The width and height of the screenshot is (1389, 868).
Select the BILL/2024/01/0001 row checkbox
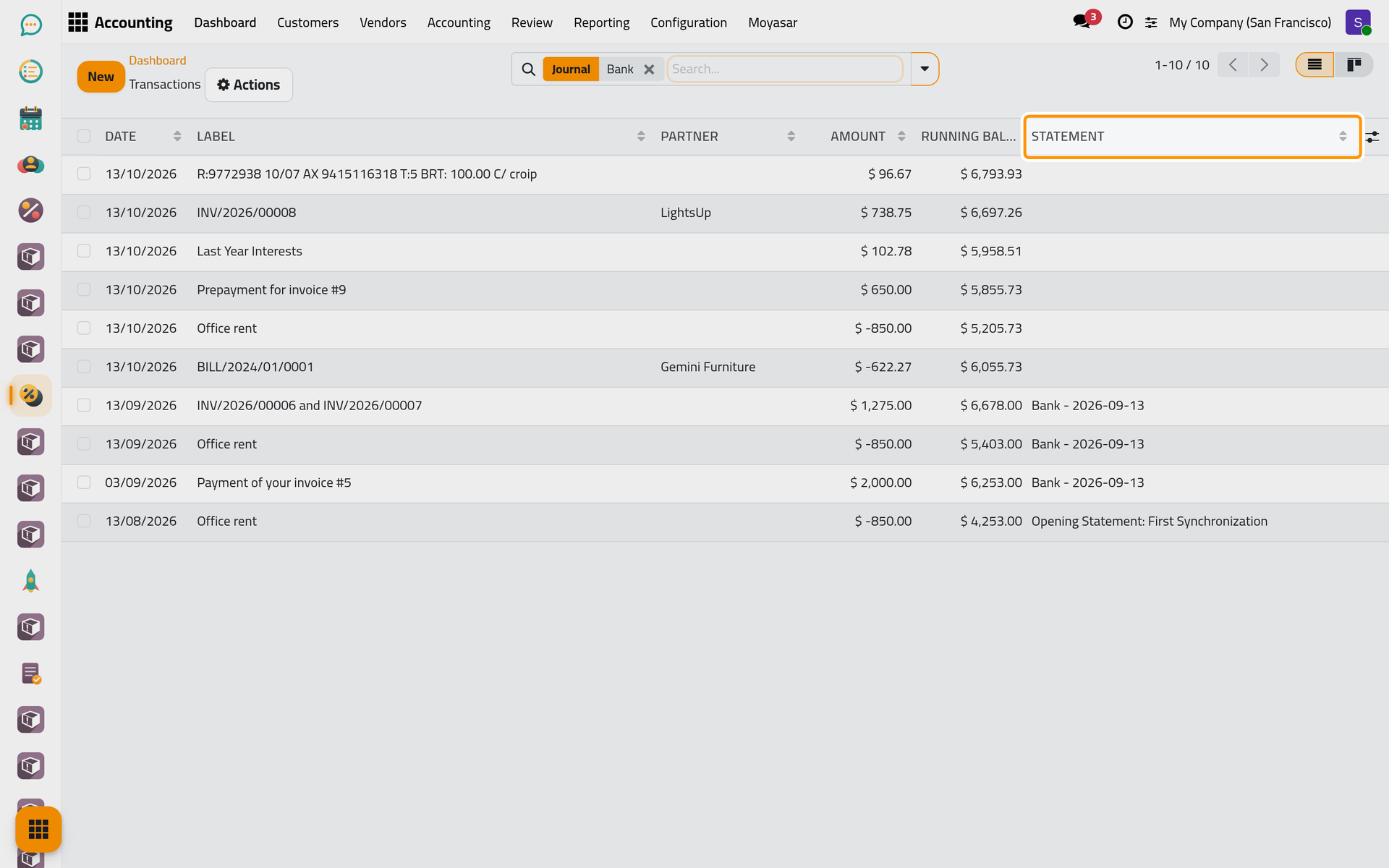84,367
